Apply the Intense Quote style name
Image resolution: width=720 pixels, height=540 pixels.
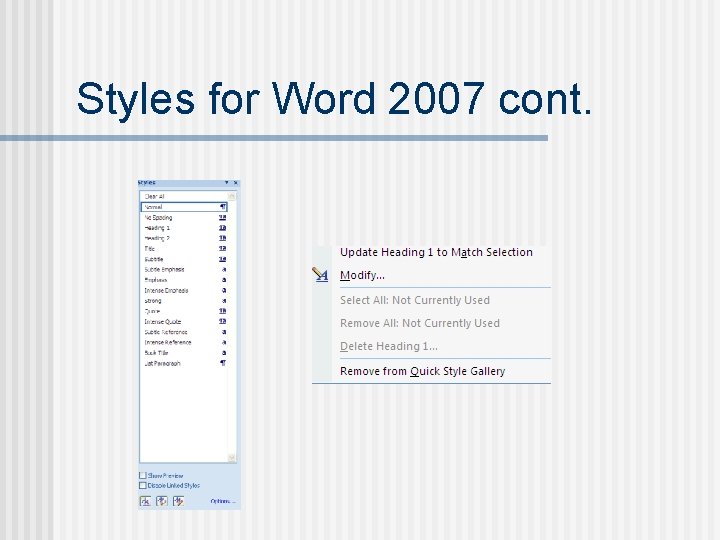click(x=163, y=322)
